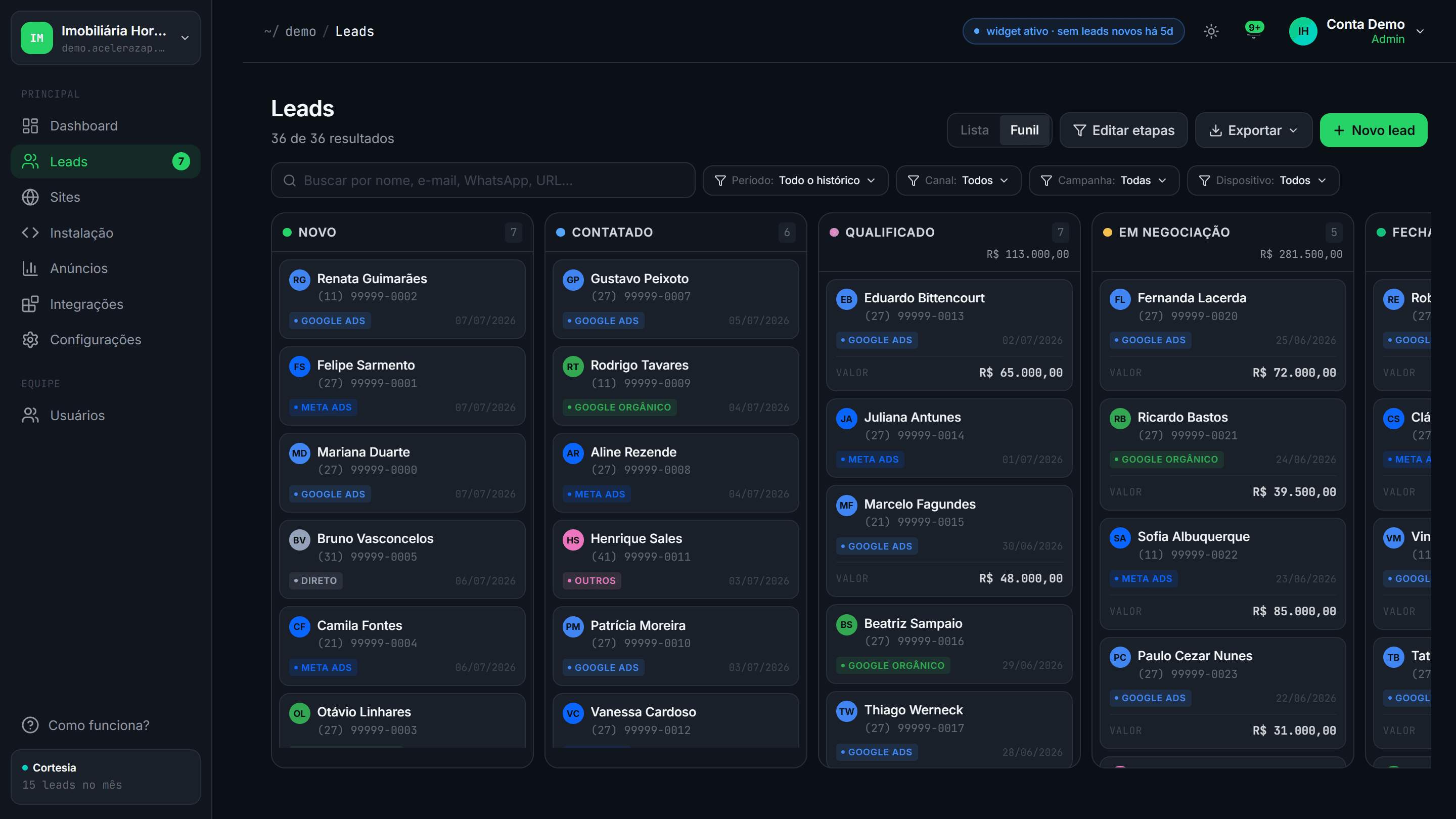Screen dimensions: 1456x819
Task: Click DIRETO tag on Bruno Vasconcelos
Action: [316, 580]
